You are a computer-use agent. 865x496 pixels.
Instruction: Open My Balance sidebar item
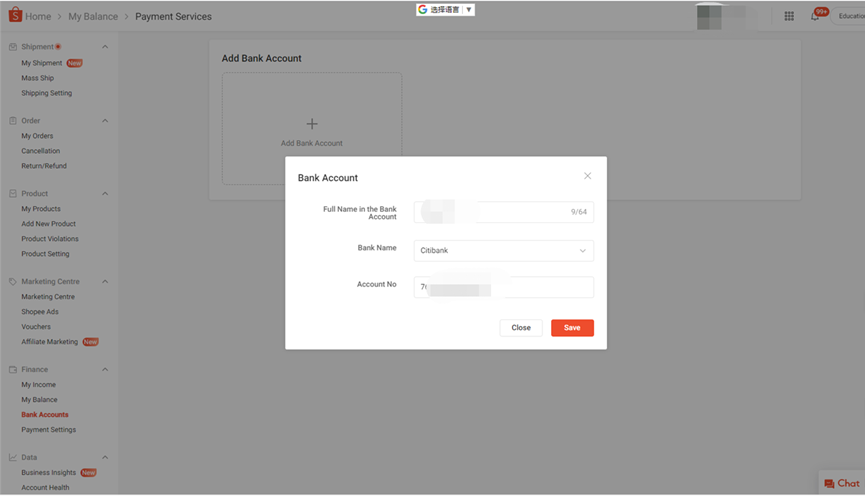(x=39, y=399)
